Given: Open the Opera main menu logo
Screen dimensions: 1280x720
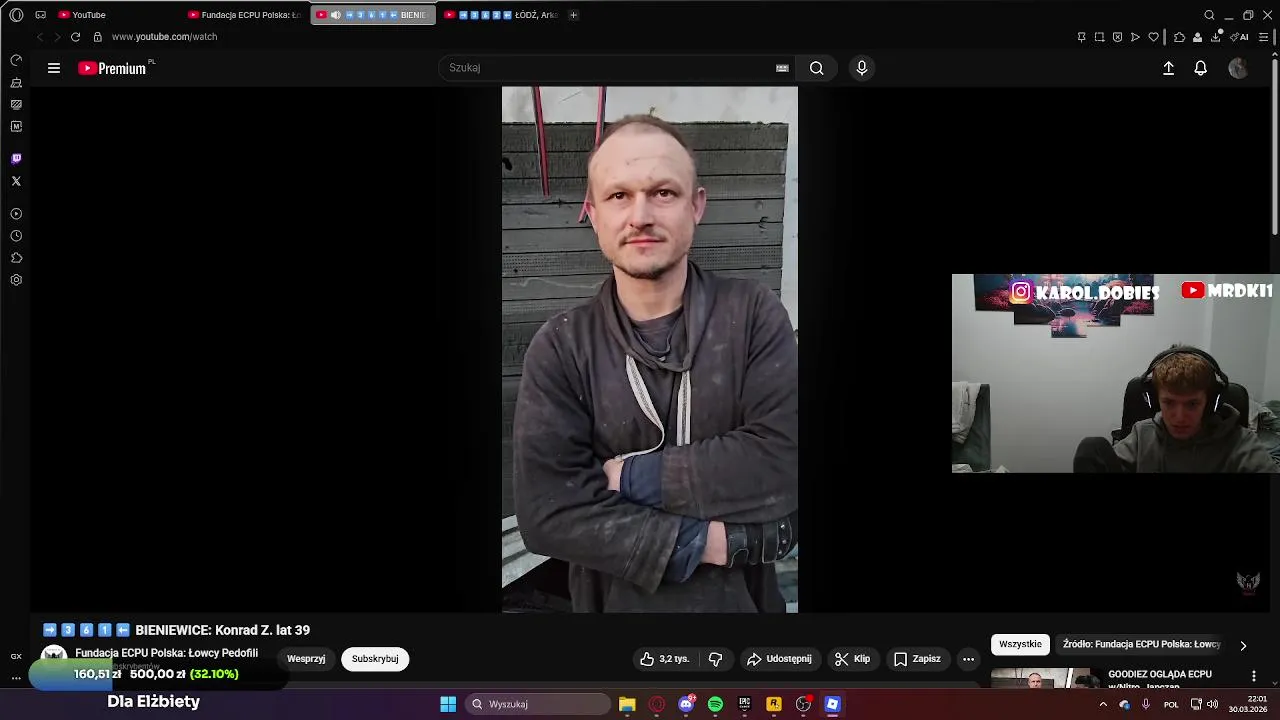Looking at the screenshot, I should [16, 15].
